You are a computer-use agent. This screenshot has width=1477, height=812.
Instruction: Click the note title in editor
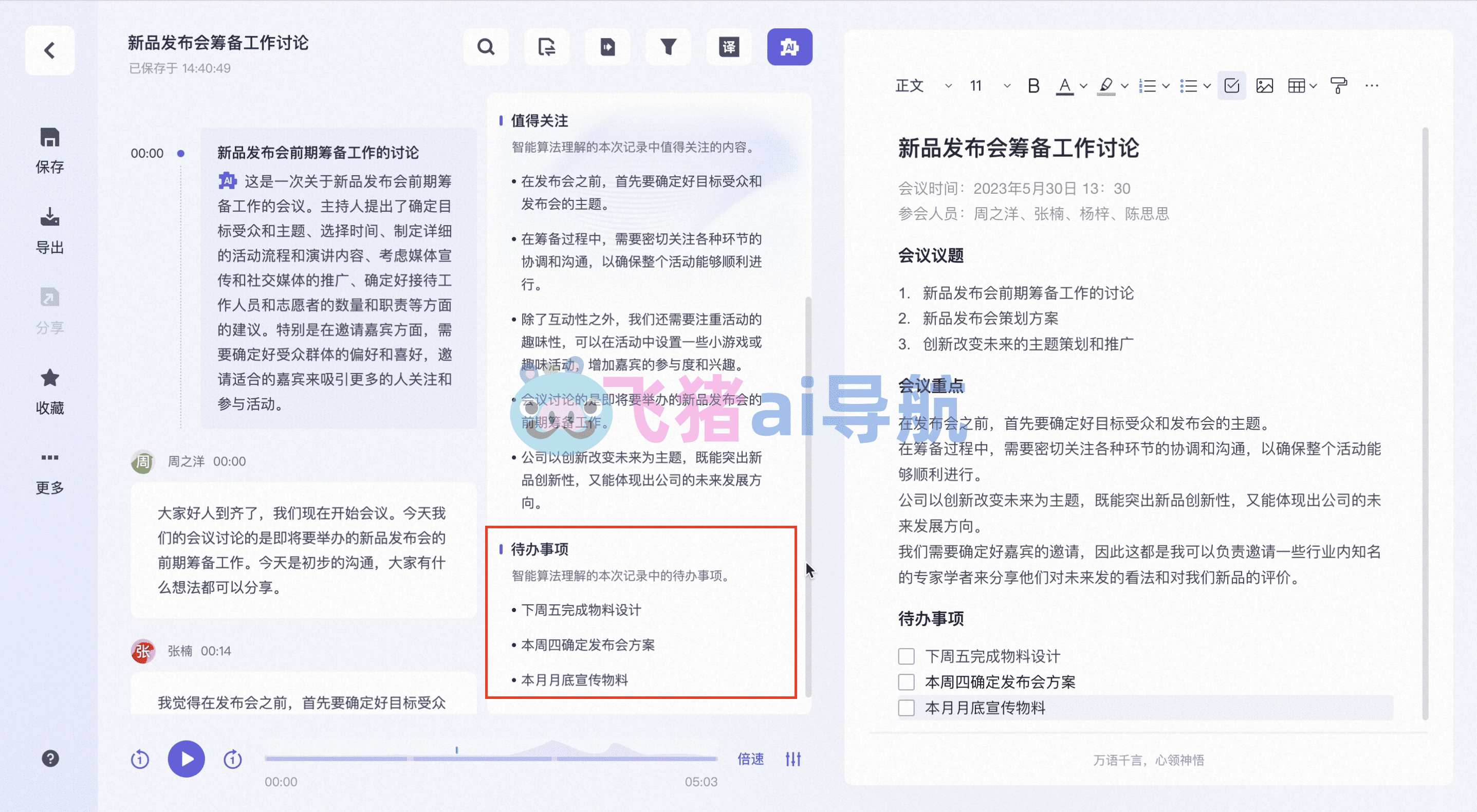coord(1018,148)
